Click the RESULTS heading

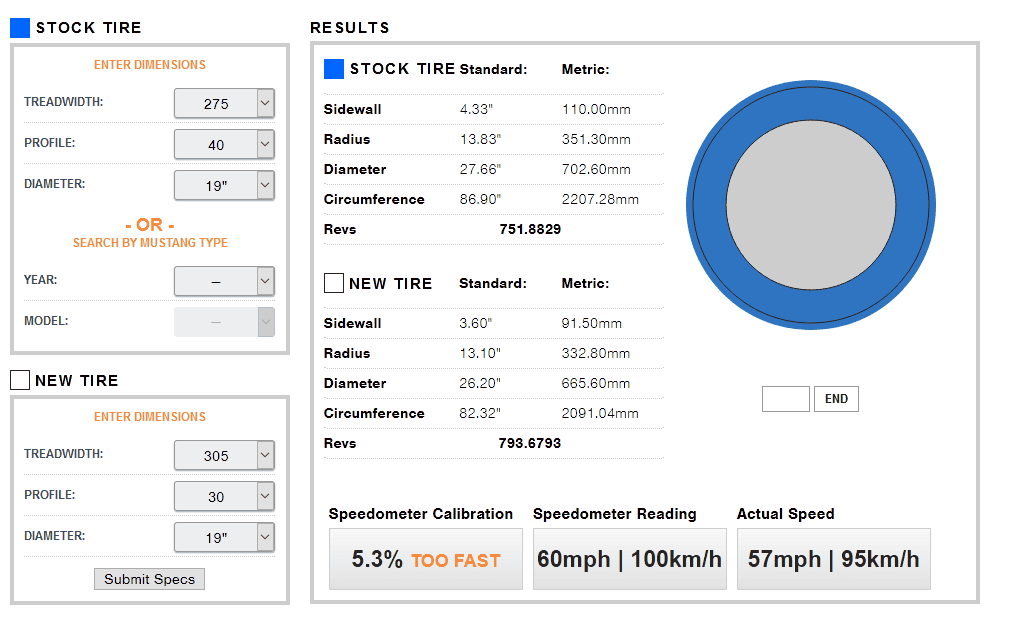point(350,28)
